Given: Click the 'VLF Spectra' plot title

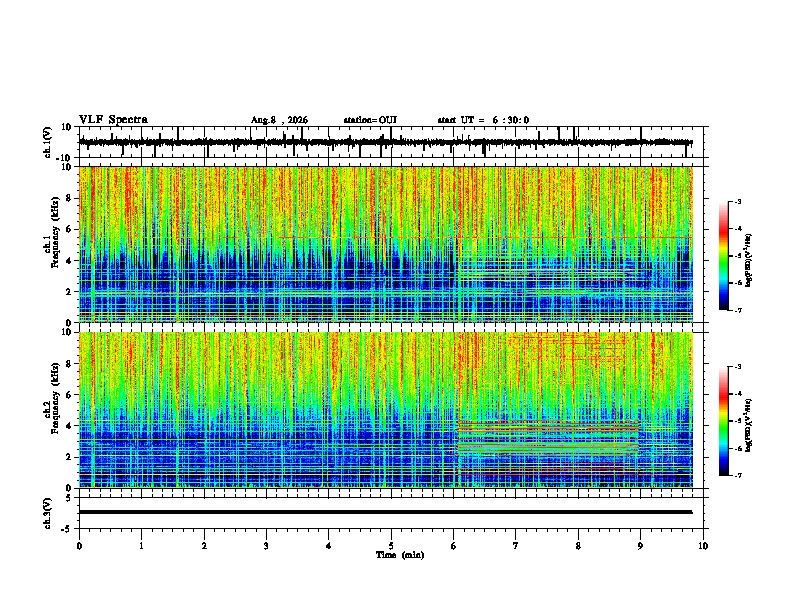Looking at the screenshot, I should [113, 120].
